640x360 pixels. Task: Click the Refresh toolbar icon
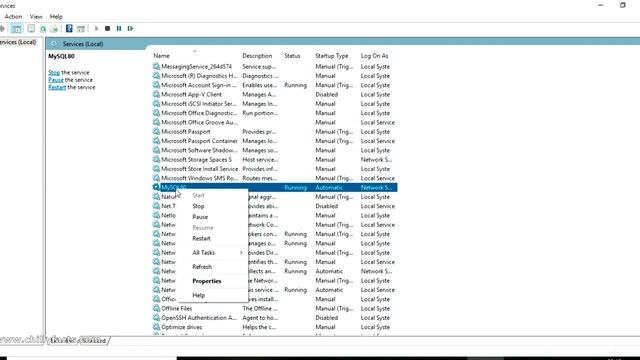pos(42,29)
